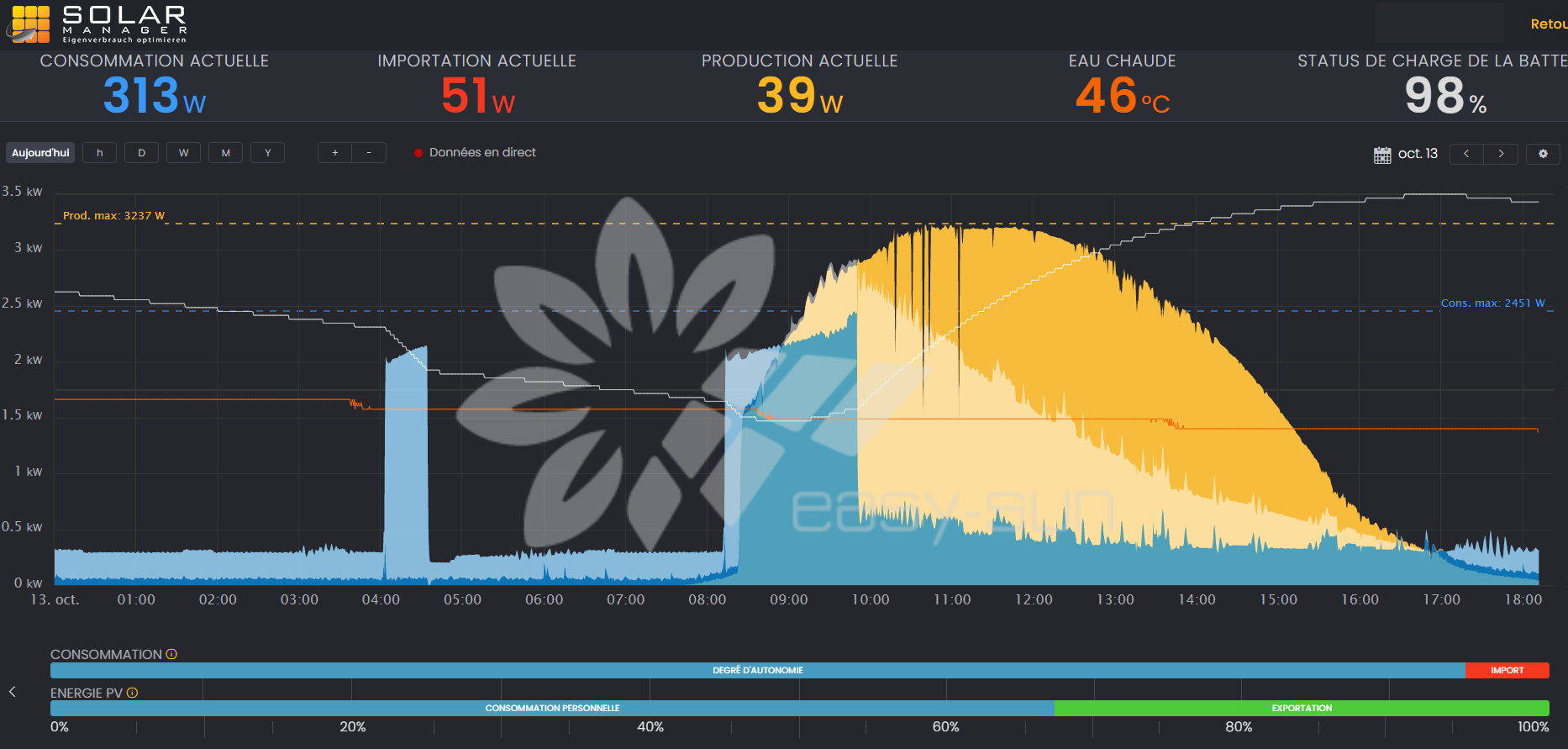Switch to the 'D' day view
Image resolution: width=1568 pixels, height=749 pixels.
tap(141, 153)
